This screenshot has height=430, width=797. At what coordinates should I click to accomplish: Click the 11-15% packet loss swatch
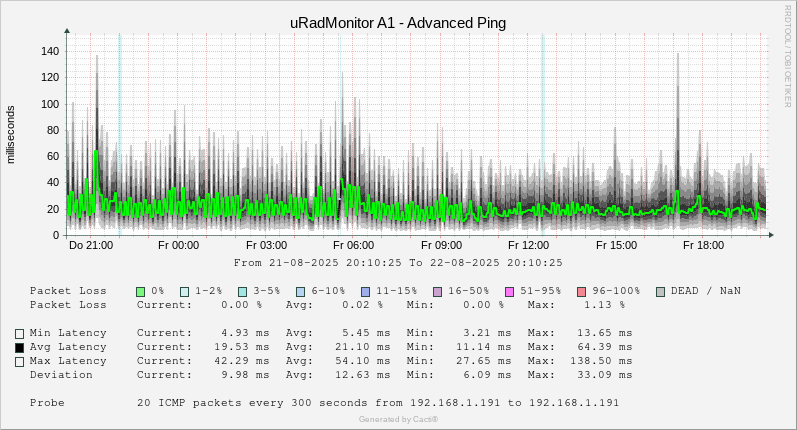click(365, 292)
